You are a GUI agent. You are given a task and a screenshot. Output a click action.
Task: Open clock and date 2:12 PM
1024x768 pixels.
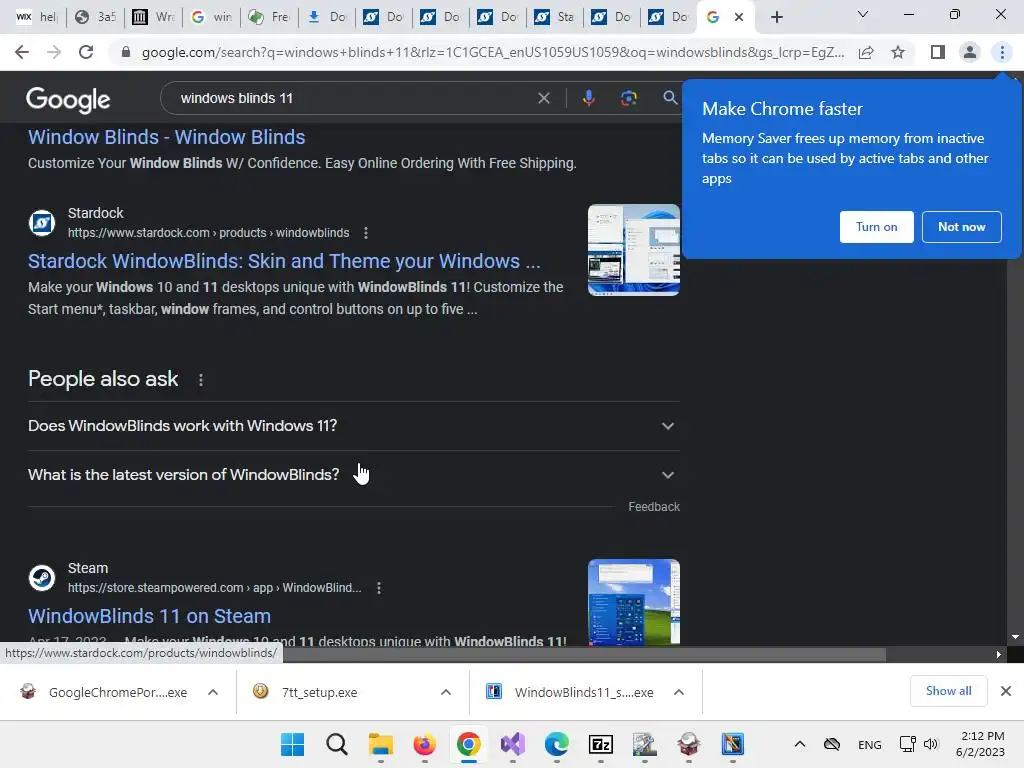pos(981,744)
